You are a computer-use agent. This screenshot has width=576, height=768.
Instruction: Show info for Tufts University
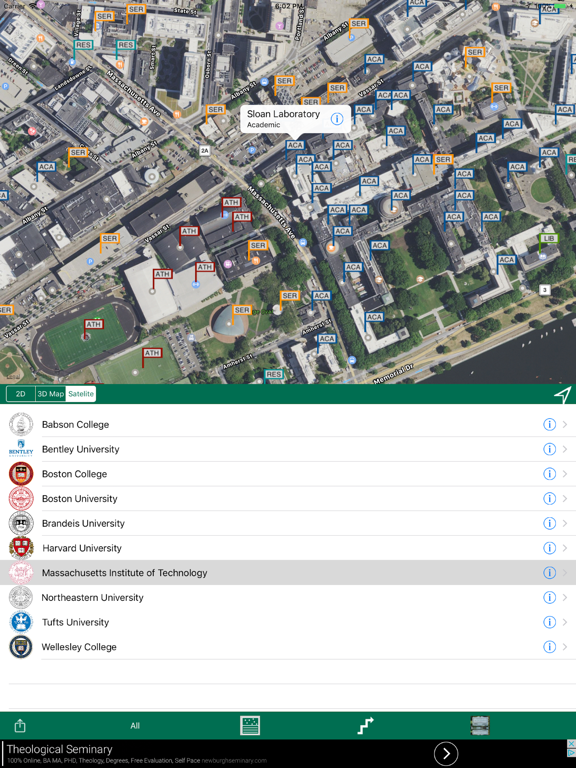tap(550, 622)
